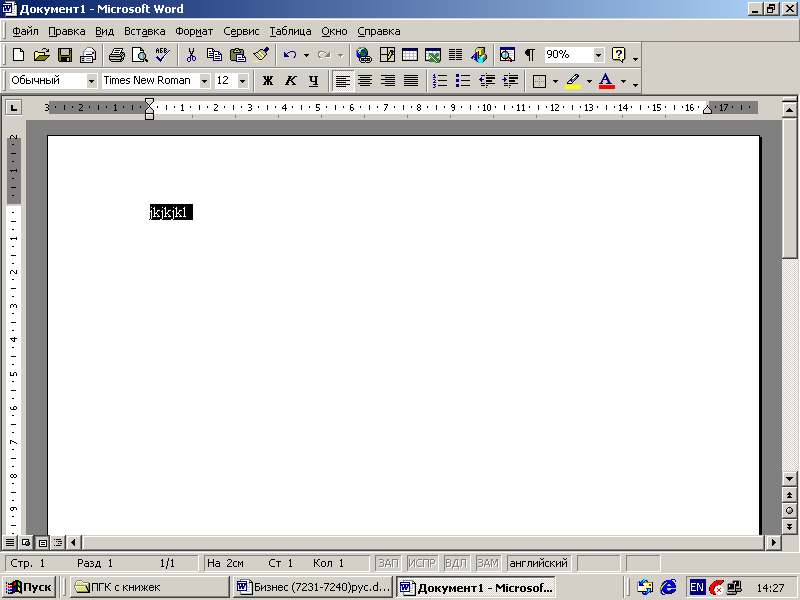Decrease the paragraph indent
The image size is (800, 600).
[487, 81]
